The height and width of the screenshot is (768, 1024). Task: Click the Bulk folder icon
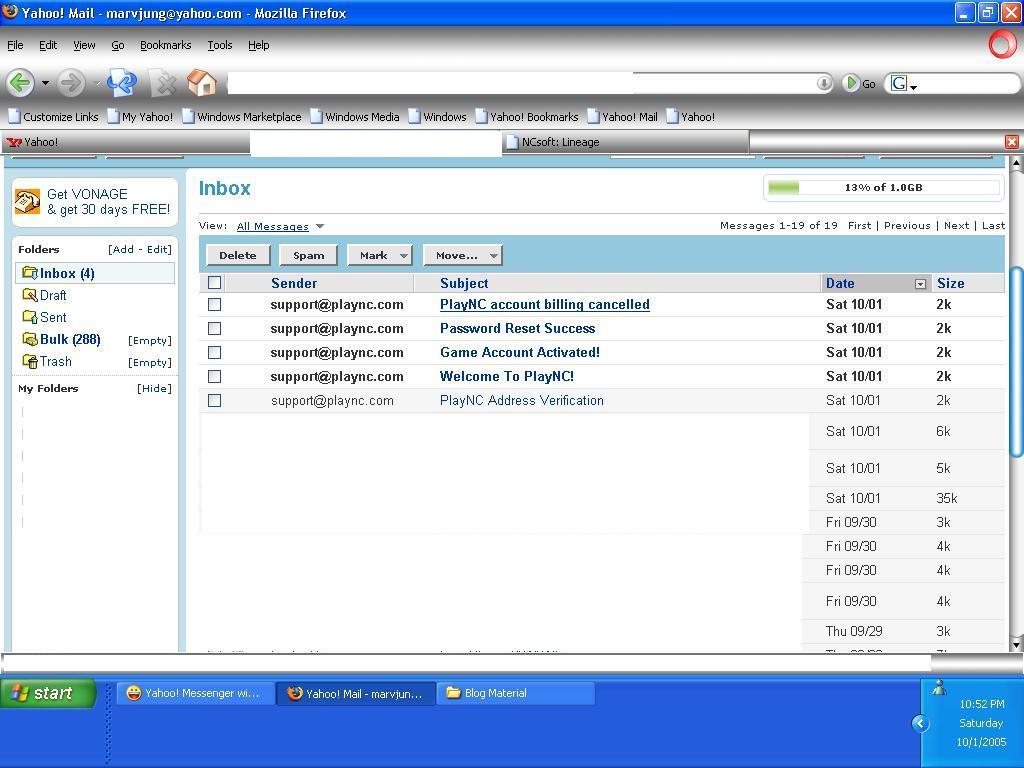coord(30,339)
